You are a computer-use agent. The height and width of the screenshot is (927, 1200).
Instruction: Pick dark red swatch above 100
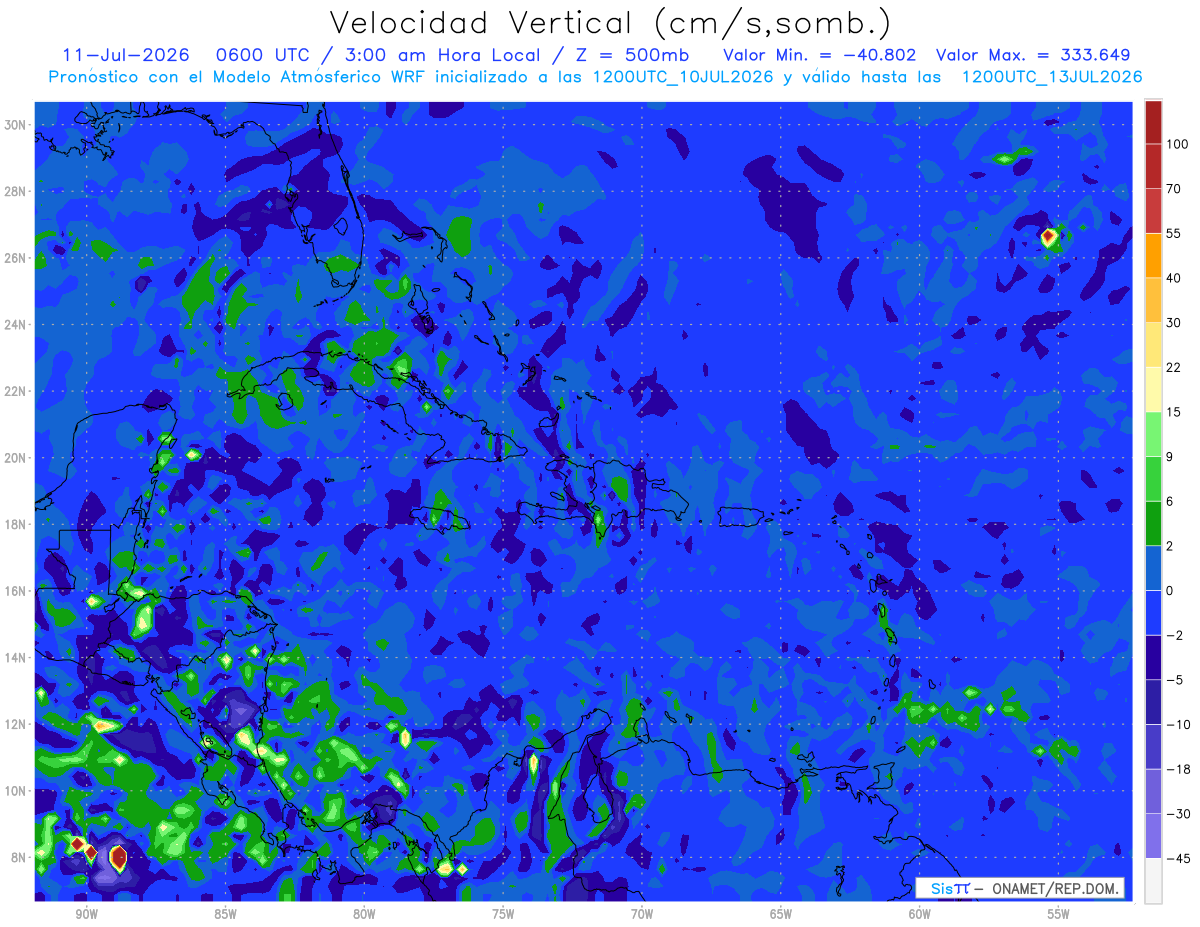1153,122
